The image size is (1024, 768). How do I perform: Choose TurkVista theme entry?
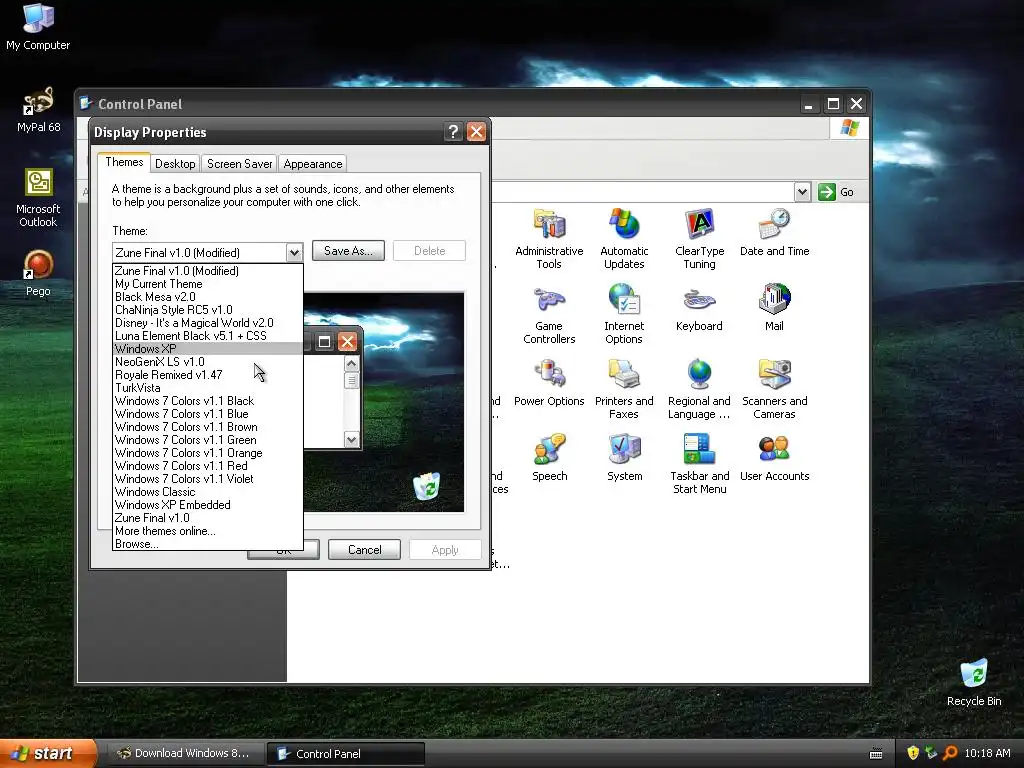(x=208, y=388)
